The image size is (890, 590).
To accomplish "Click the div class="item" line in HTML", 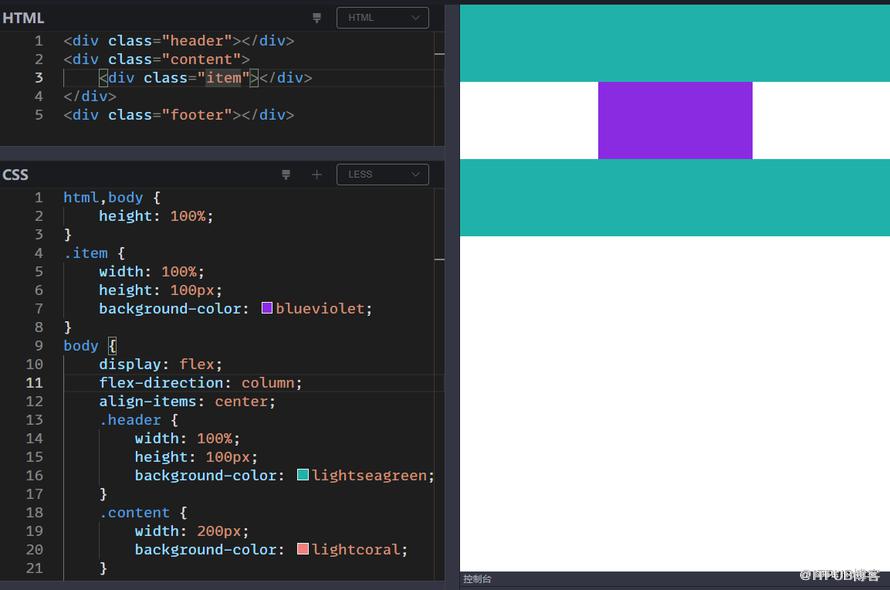I will pyautogui.click(x=205, y=78).
